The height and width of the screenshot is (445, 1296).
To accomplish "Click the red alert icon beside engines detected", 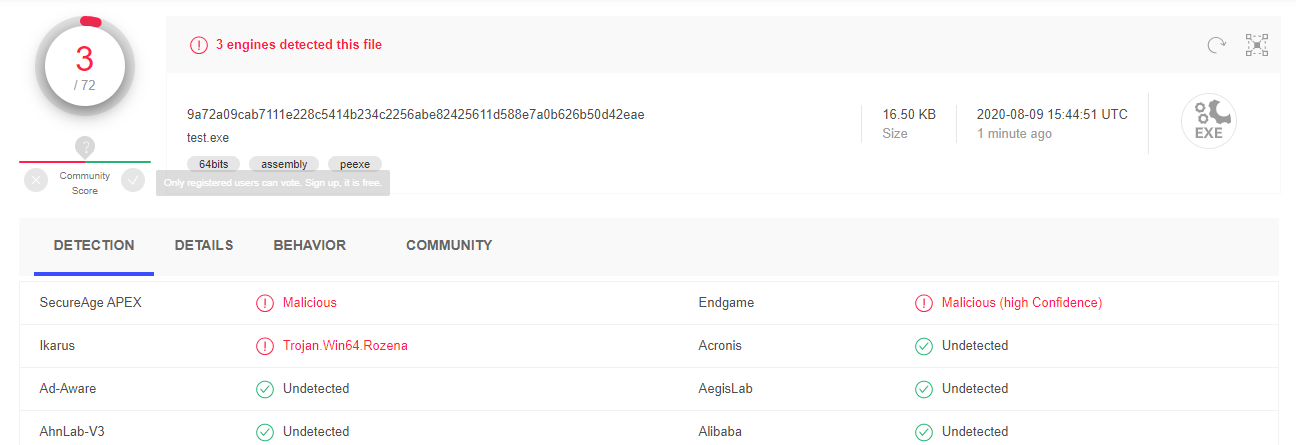I will (199, 45).
